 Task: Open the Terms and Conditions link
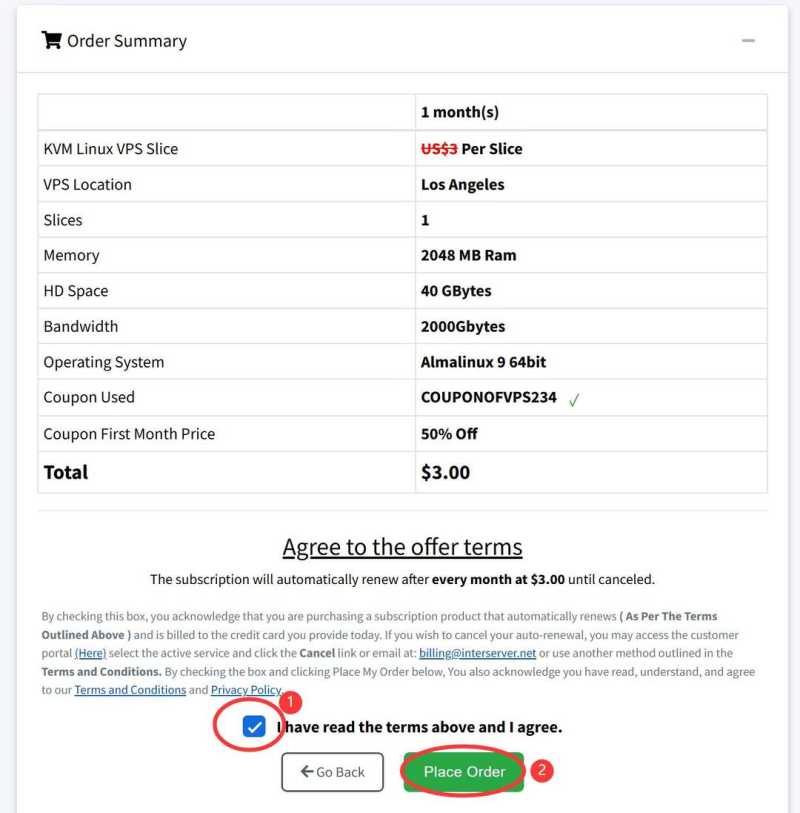[130, 690]
